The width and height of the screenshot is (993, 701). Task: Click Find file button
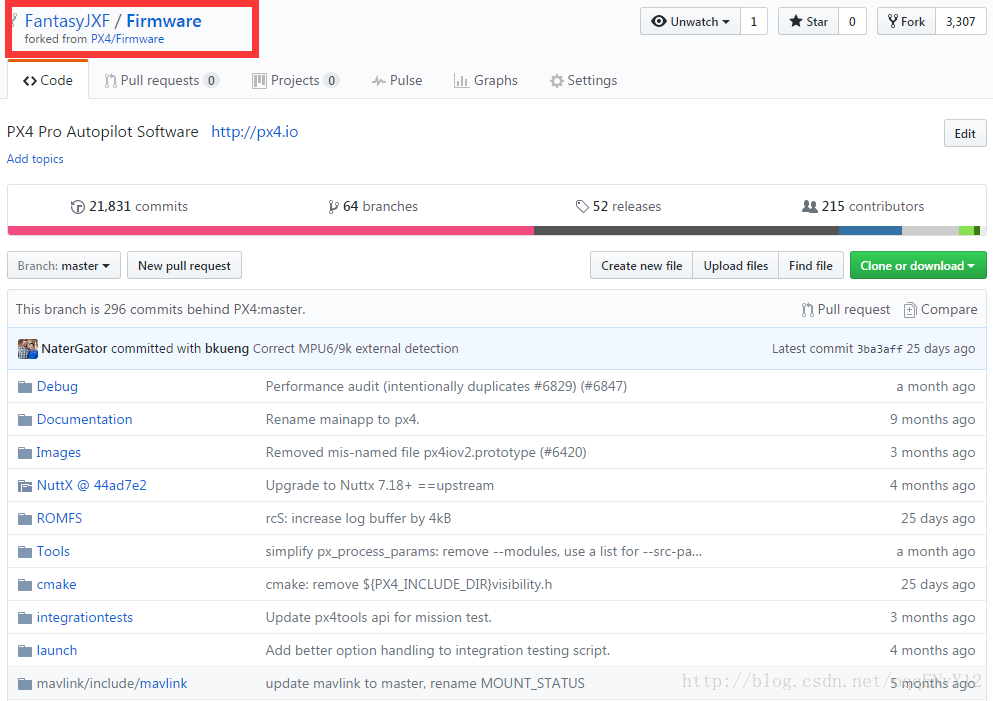811,265
